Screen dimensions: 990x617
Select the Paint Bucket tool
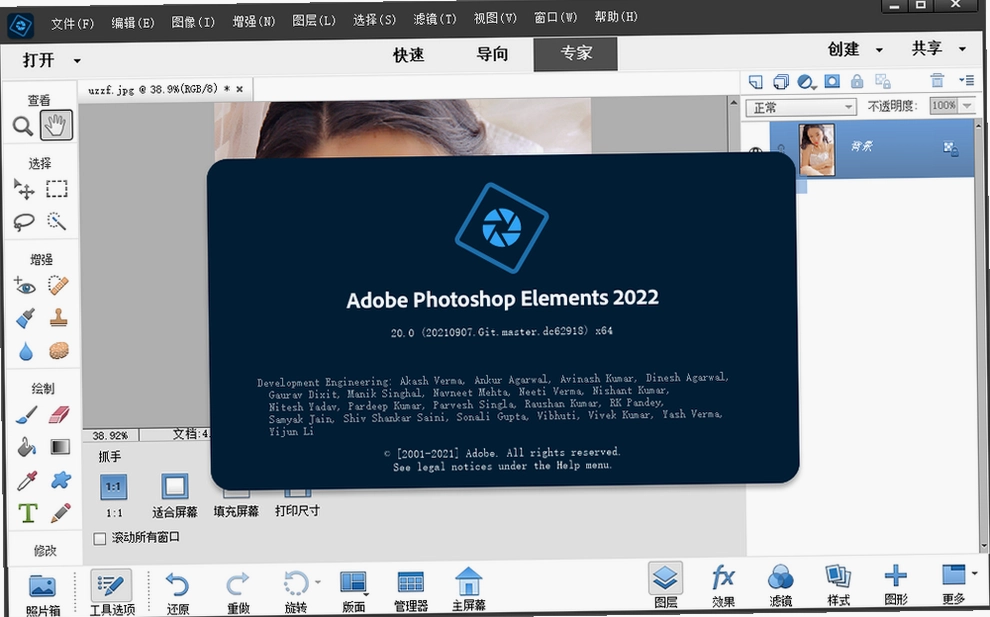[x=27, y=448]
